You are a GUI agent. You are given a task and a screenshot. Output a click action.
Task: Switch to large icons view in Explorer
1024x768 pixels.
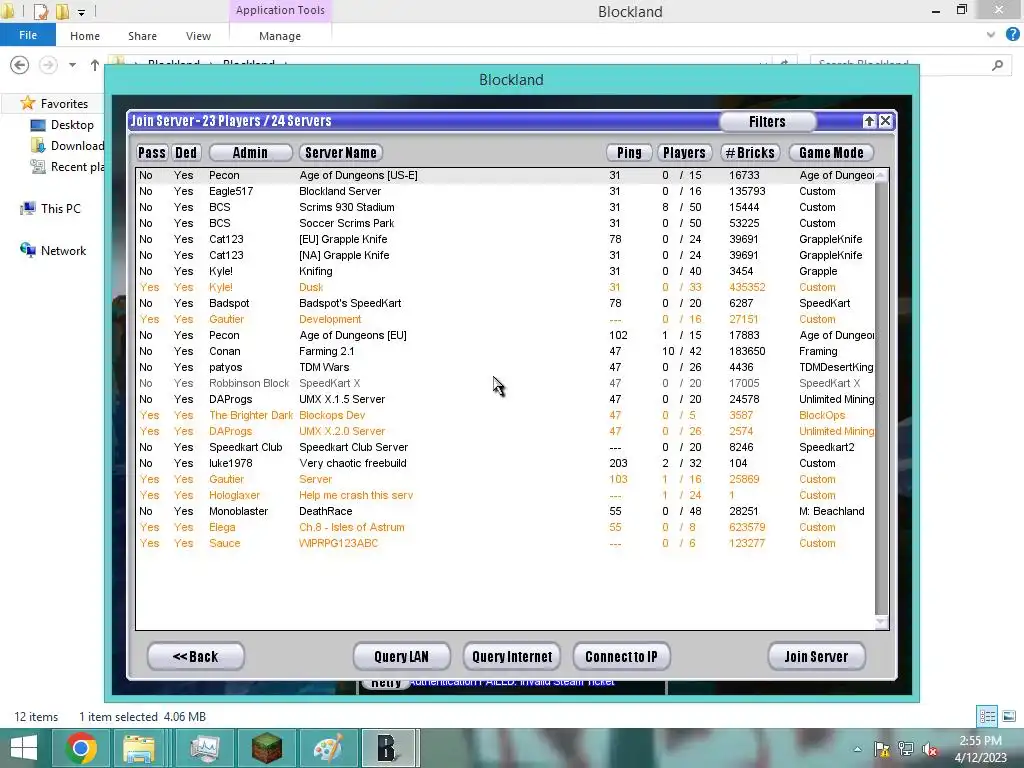point(1009,716)
